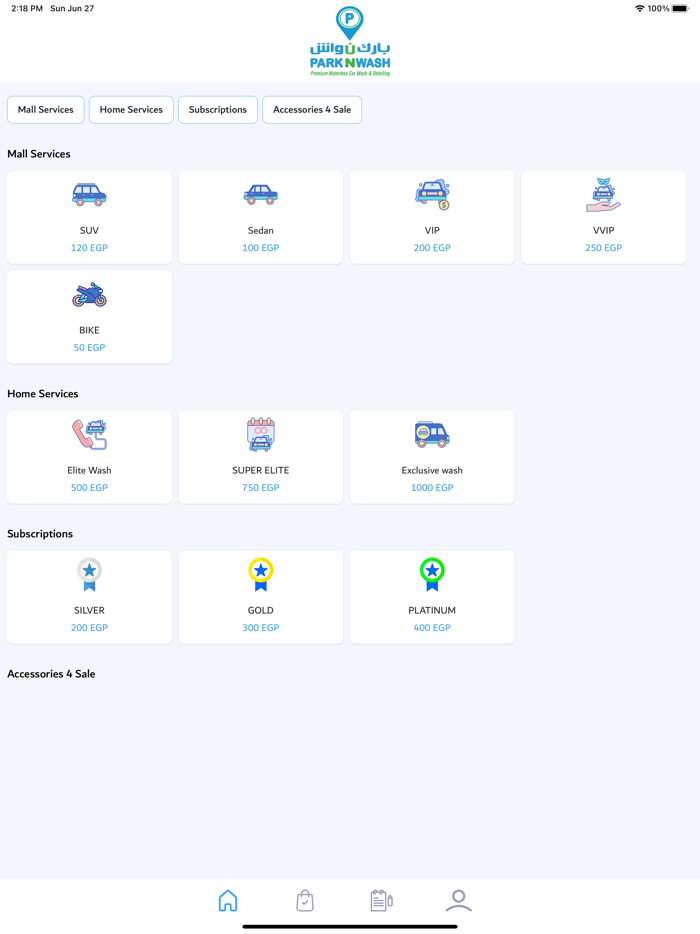Viewport: 700px width, 934px height.
Task: Click the 120 EGP price
Action: (89, 248)
